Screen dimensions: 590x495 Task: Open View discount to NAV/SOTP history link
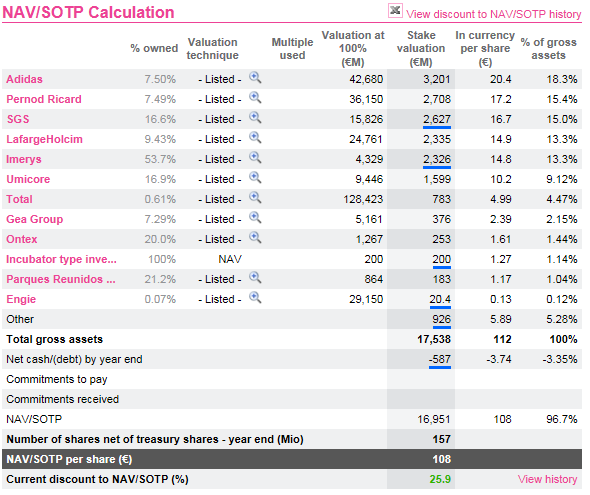pyautogui.click(x=494, y=14)
